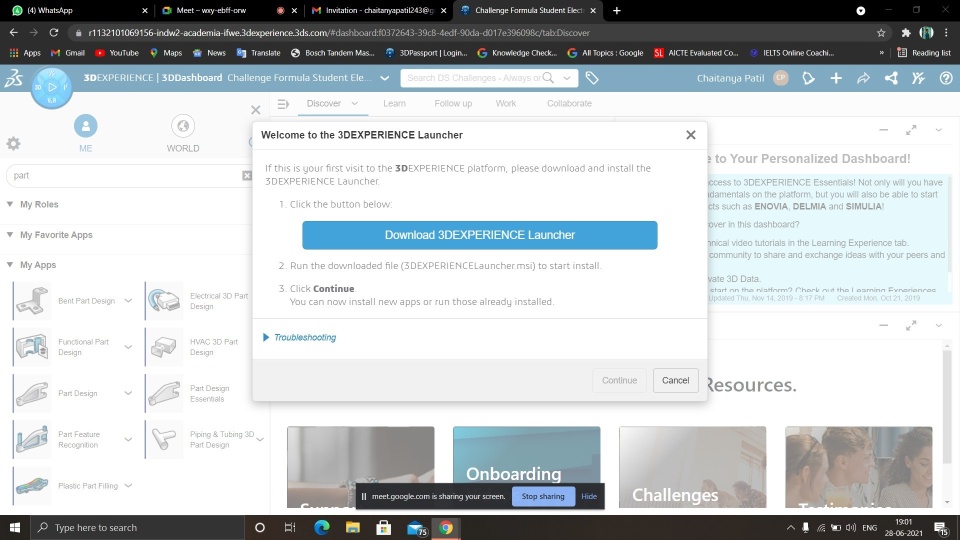Click Stop sharing button
This screenshot has height=540, width=960.
tap(543, 497)
